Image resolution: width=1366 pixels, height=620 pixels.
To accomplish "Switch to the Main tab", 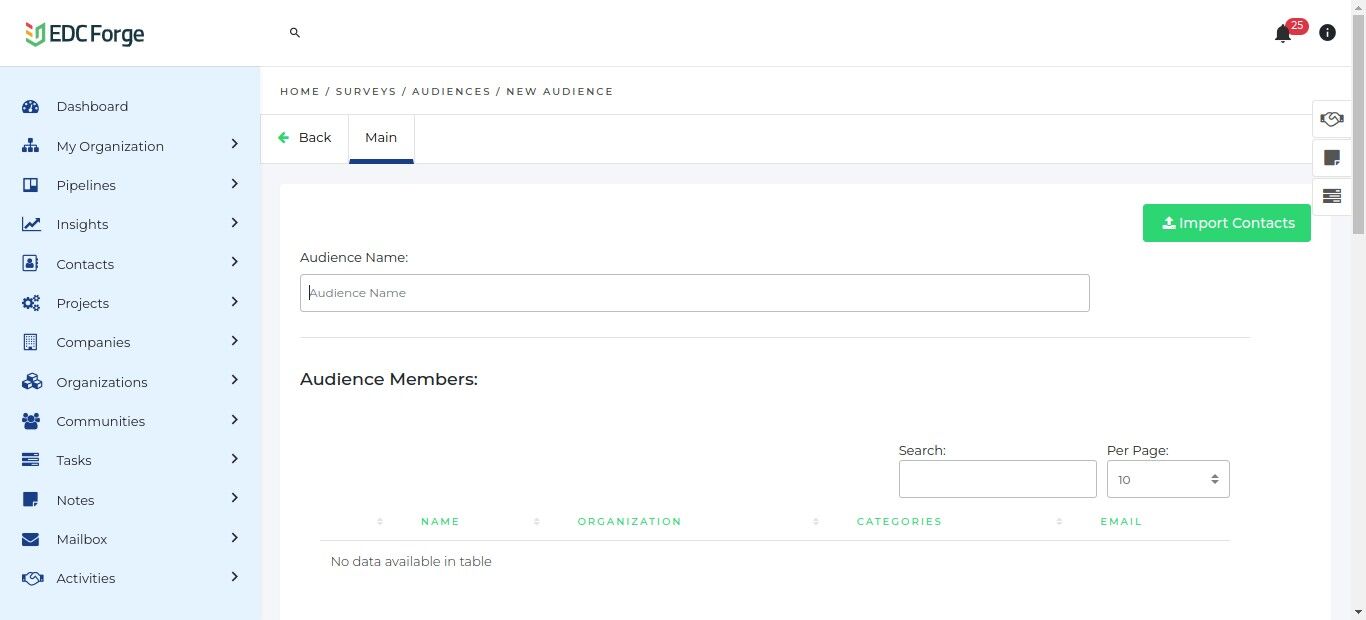I will tap(381, 138).
